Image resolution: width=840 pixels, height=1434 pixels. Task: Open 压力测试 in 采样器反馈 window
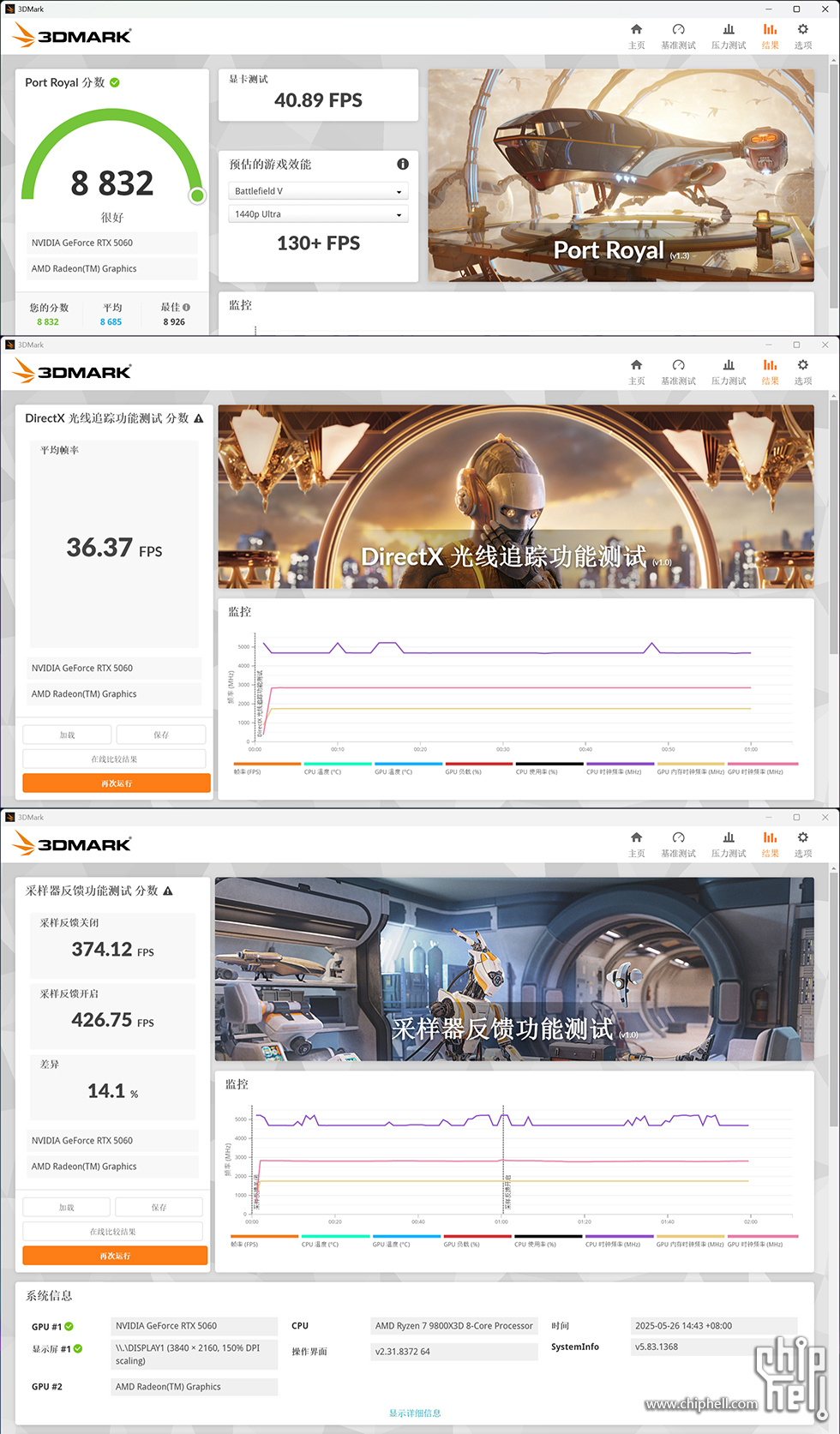click(x=729, y=844)
